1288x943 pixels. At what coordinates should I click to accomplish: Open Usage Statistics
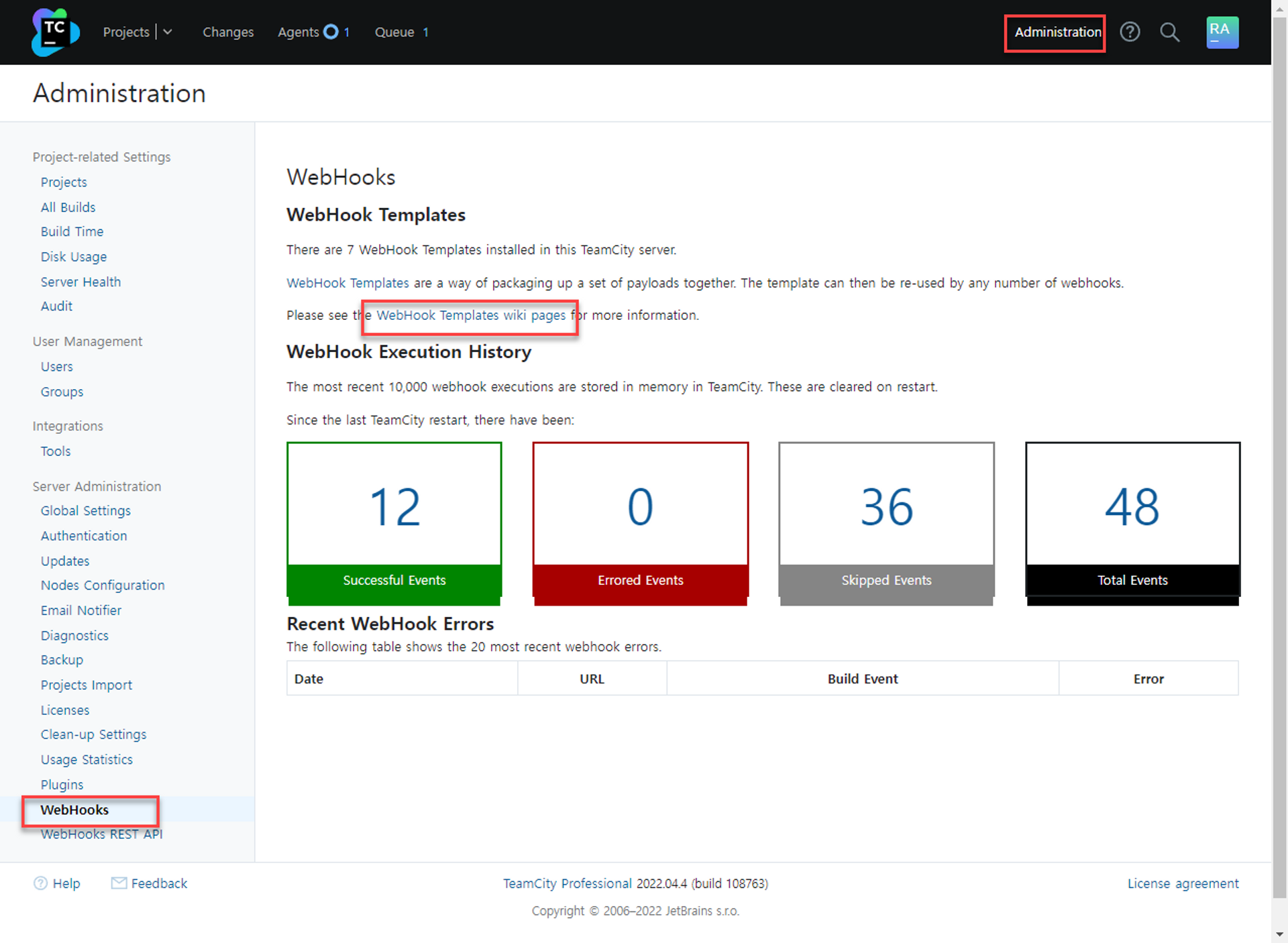87,760
